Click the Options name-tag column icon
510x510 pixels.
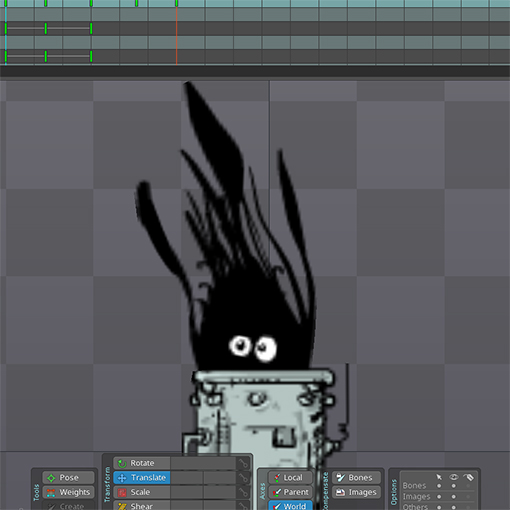(468, 477)
